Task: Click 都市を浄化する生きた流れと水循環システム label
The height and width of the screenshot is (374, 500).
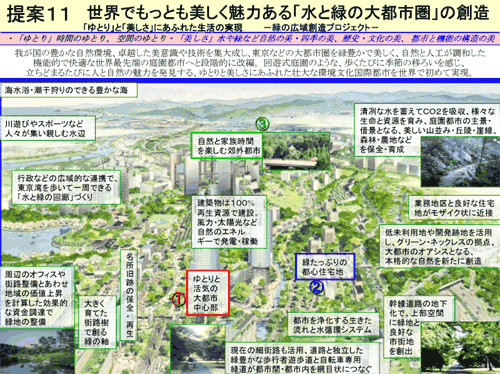Action: click(x=333, y=325)
